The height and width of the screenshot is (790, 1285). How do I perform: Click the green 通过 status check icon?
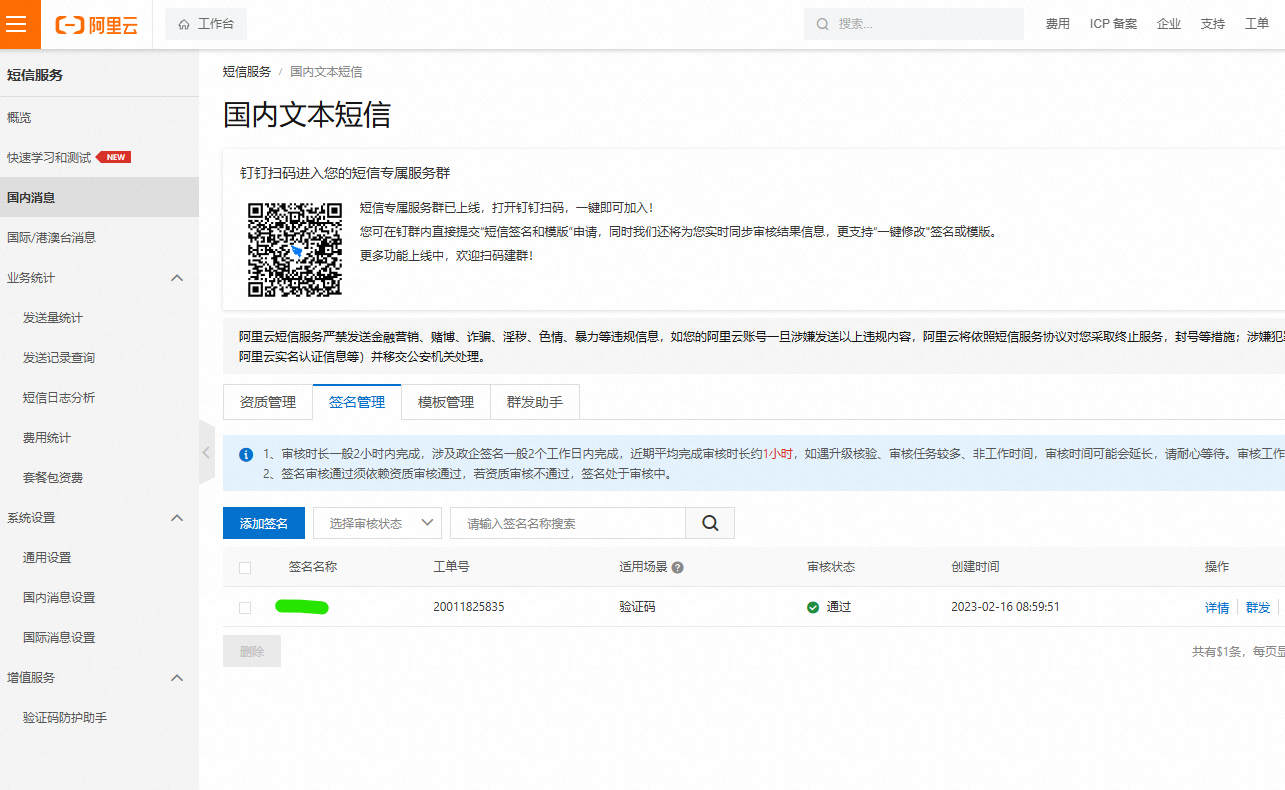coord(813,607)
